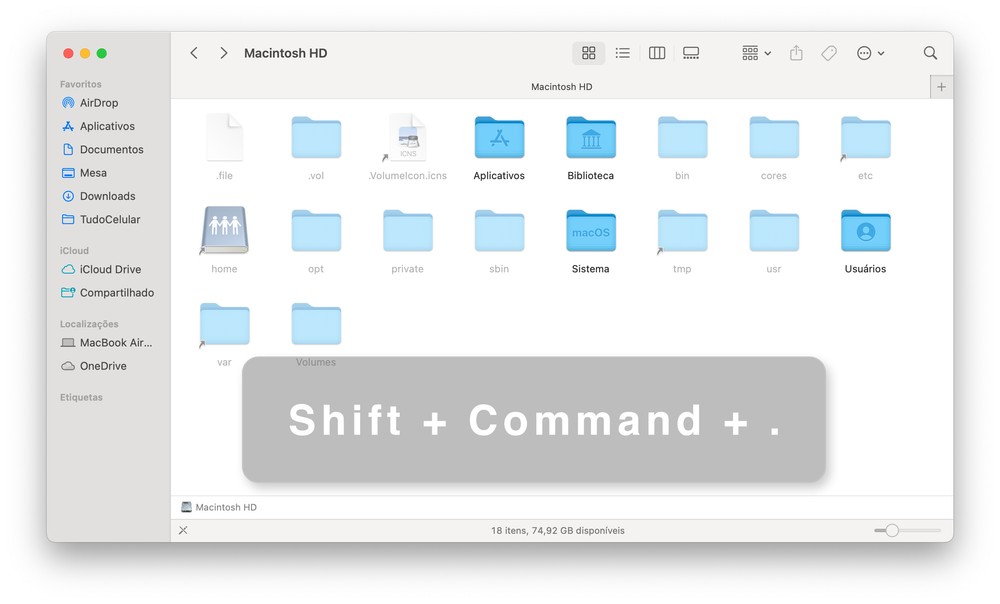This screenshot has height=604, width=1000.
Task: Select the home drive icon
Action: tap(224, 230)
